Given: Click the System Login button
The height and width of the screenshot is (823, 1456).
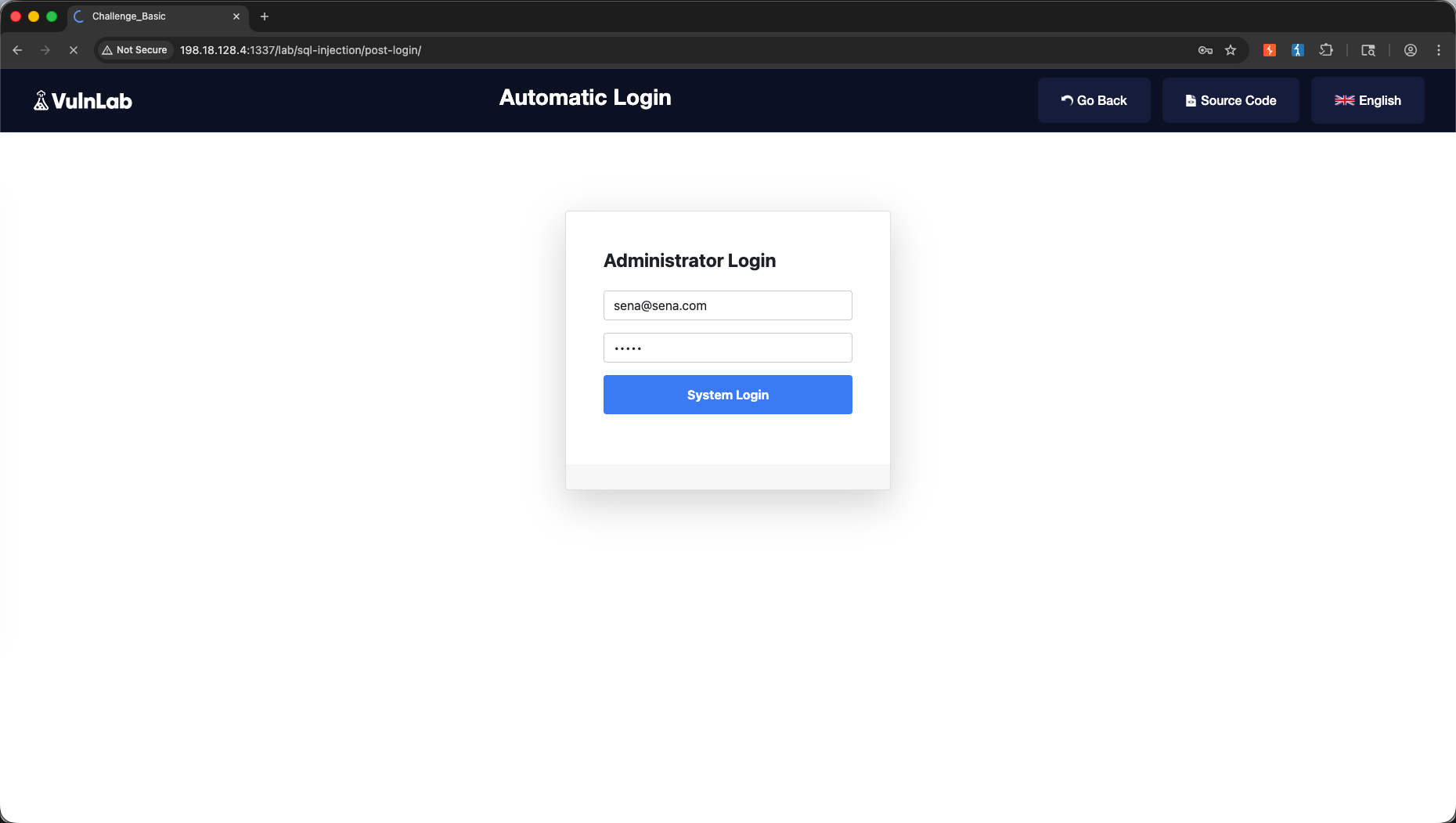Looking at the screenshot, I should pos(728,395).
